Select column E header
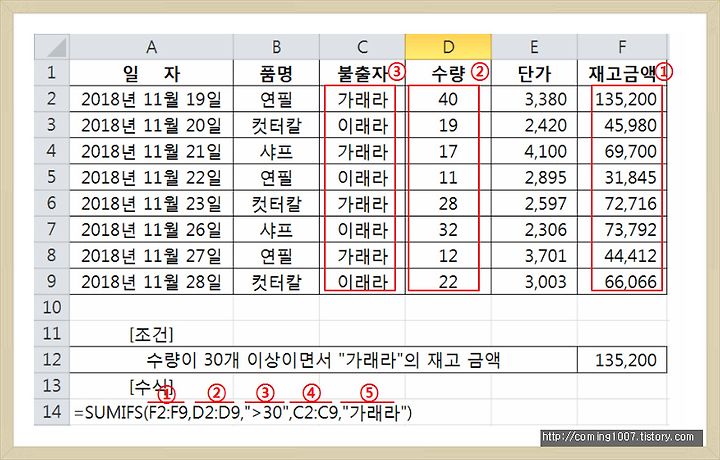The width and height of the screenshot is (720, 460). click(534, 47)
